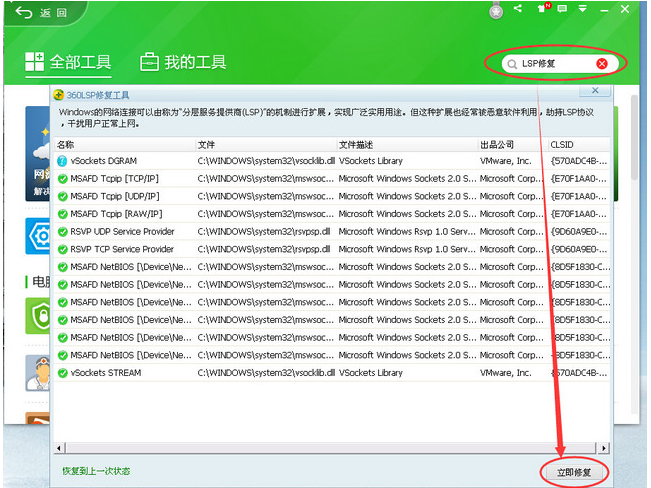Viewport: 651px width, 488px height.
Task: Open the green shield tool icon behind dialog
Action: (x=38, y=316)
